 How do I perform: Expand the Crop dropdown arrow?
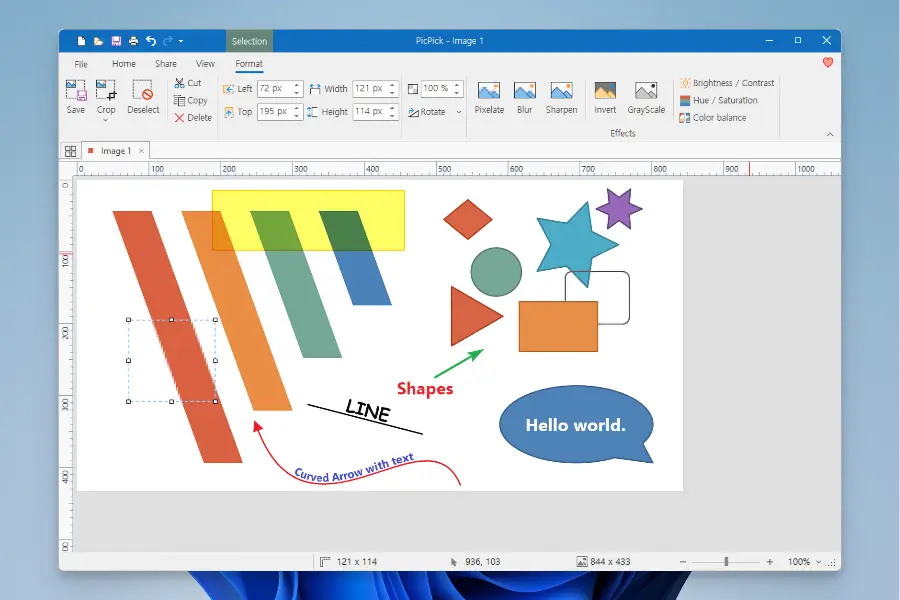tap(105, 121)
